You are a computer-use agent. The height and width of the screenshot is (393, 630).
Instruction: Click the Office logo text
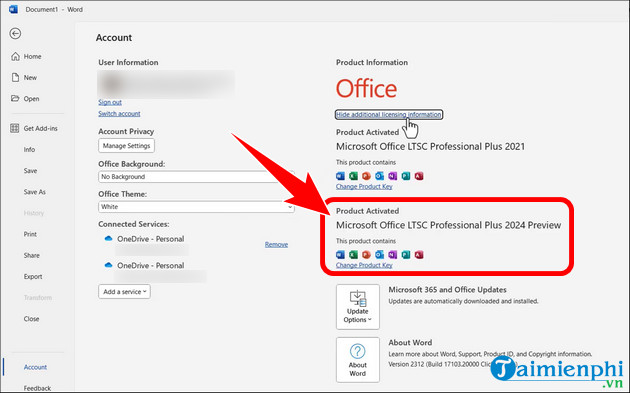366,88
